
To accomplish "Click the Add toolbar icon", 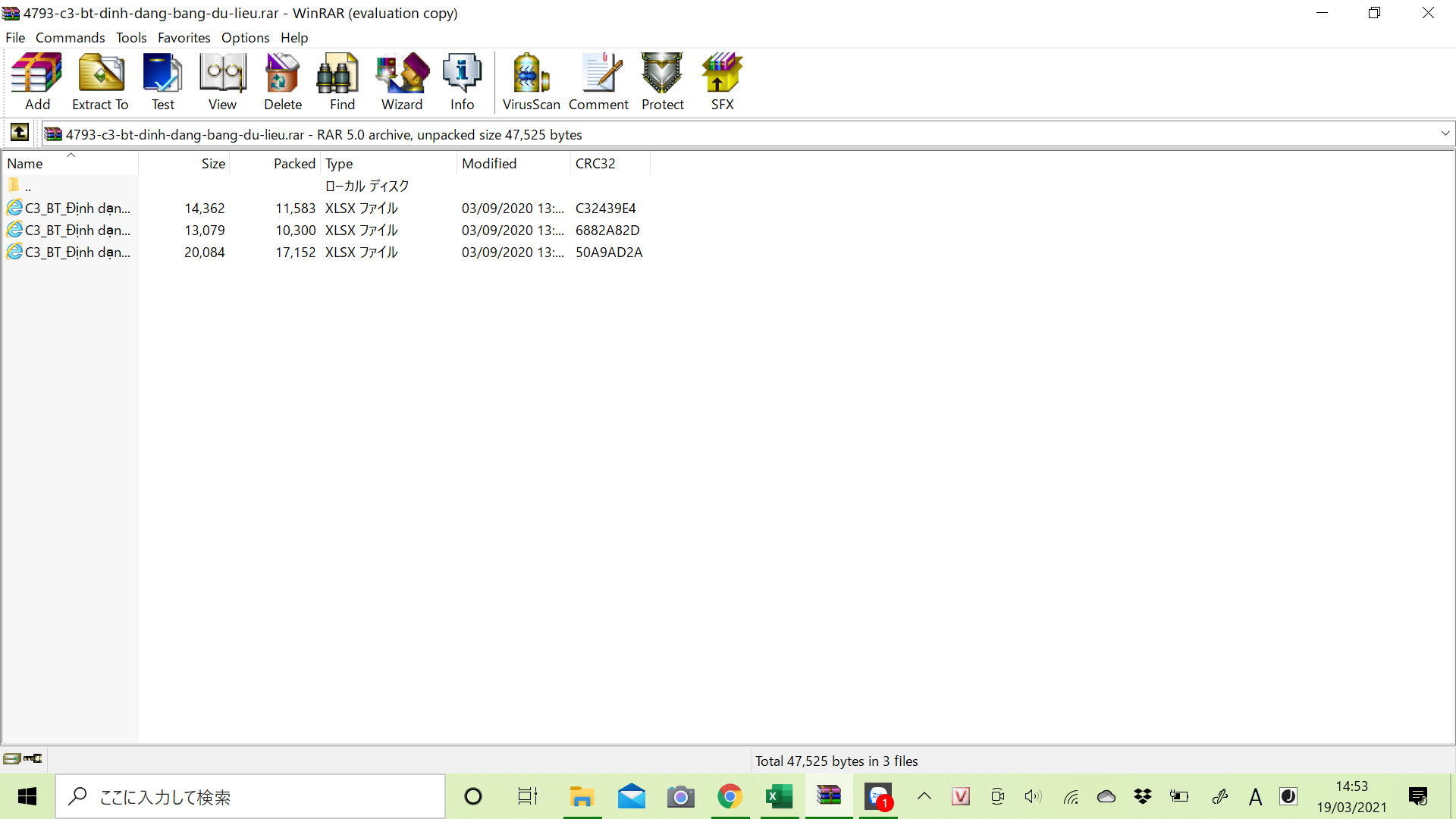I will coord(37,82).
